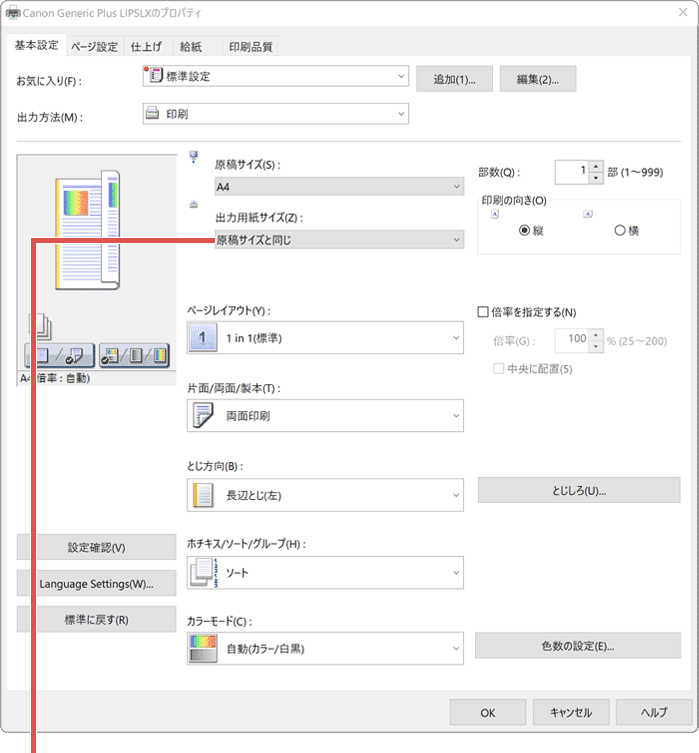Increase 倍率 with the up spinner arrow
Screen dimensions: 699x753
(596, 335)
